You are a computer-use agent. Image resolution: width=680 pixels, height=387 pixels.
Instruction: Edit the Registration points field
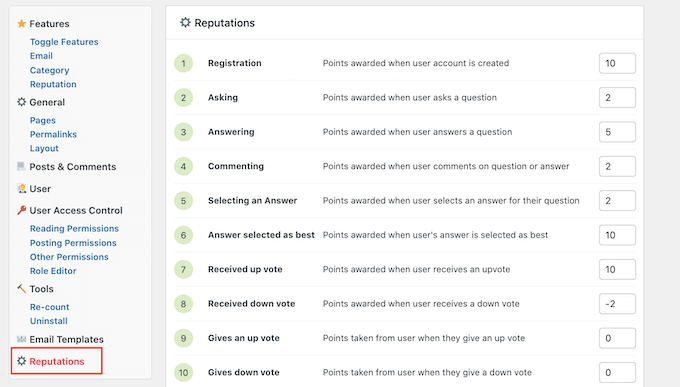pyautogui.click(x=617, y=63)
